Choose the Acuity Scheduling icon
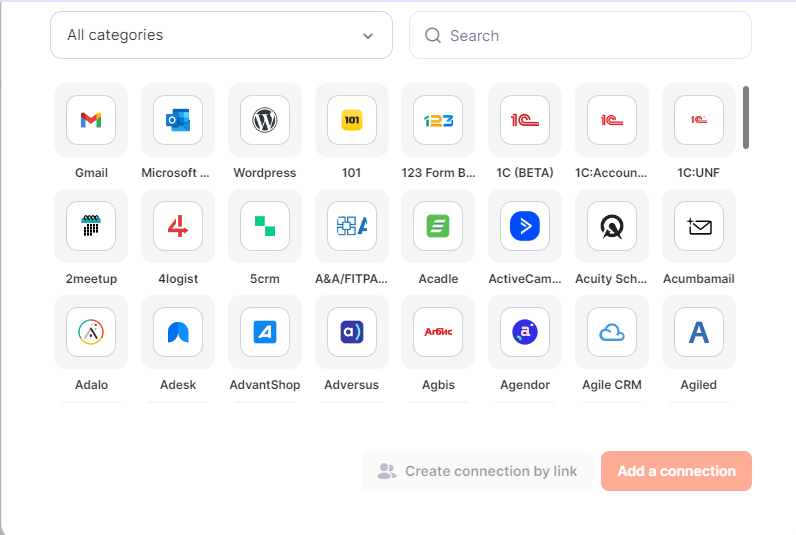The width and height of the screenshot is (796, 535). click(612, 226)
